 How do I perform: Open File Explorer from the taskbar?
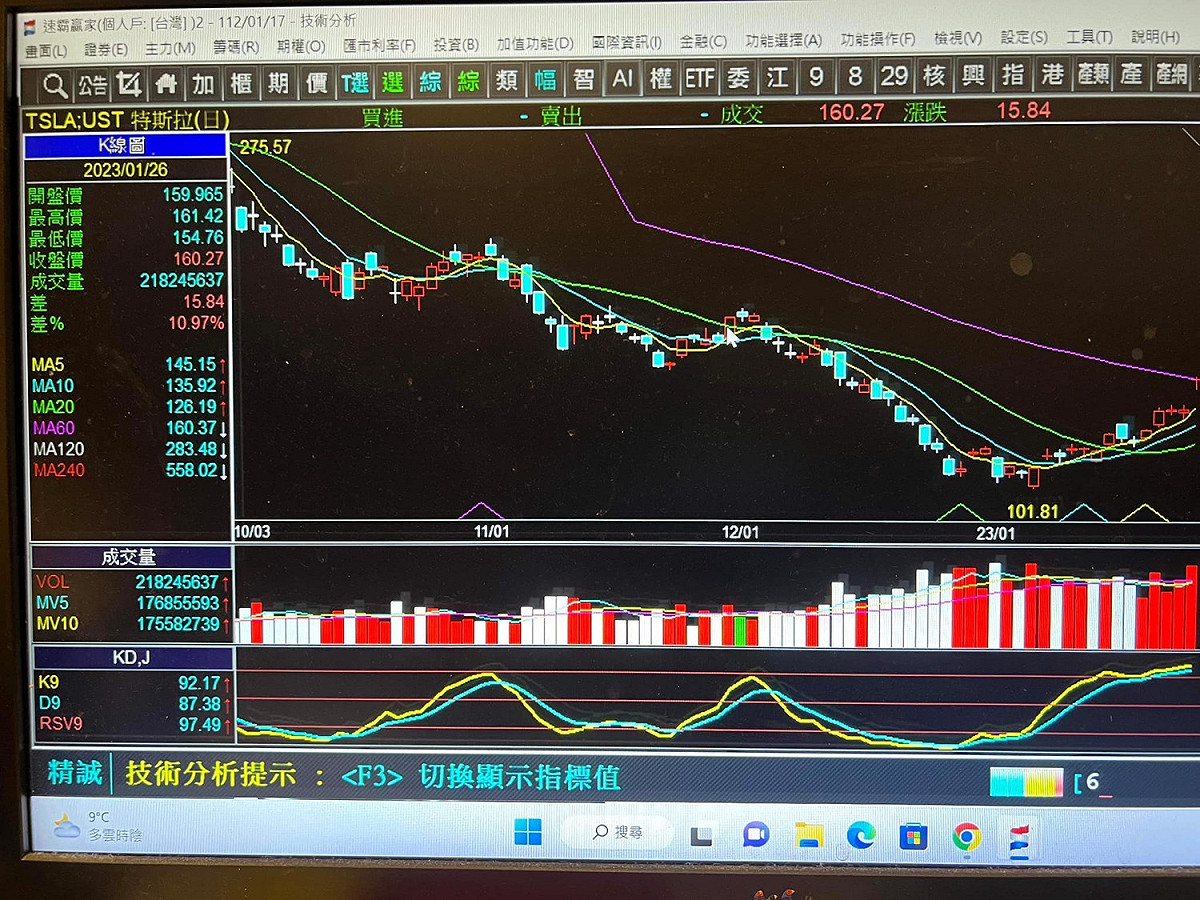(x=808, y=834)
